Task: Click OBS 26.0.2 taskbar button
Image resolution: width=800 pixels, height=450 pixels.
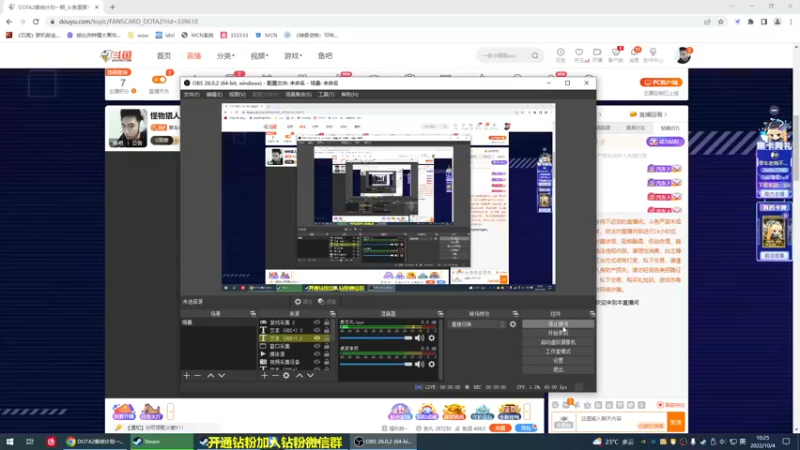Action: click(384, 442)
